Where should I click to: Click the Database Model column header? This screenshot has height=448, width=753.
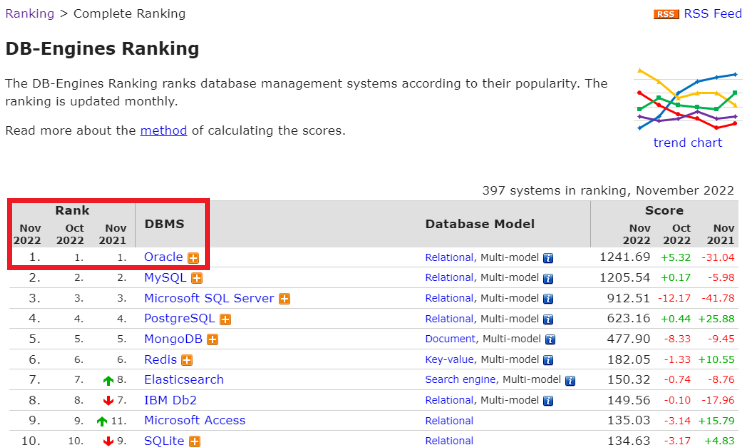pos(480,224)
